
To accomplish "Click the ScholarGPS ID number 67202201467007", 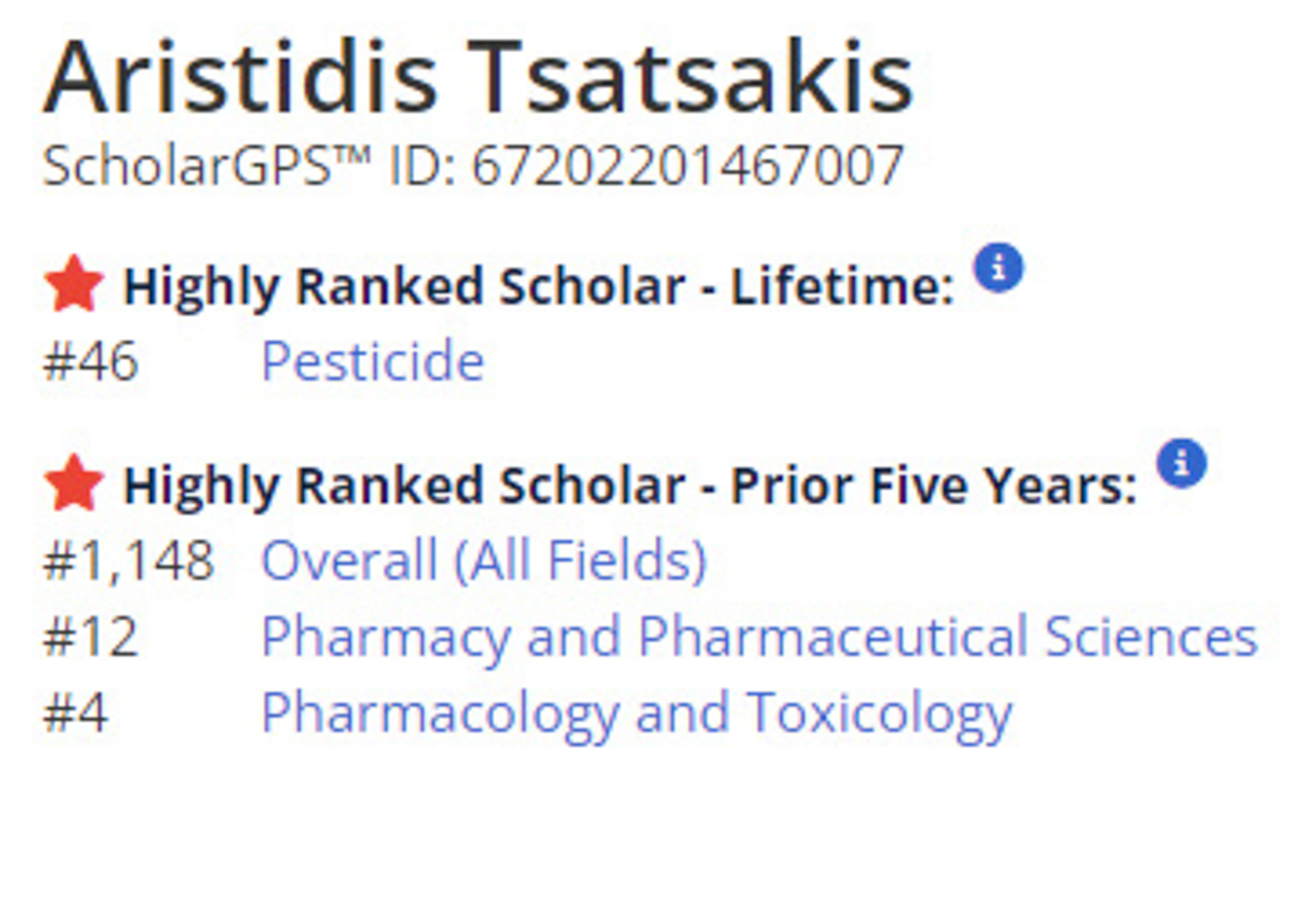I will (687, 166).
